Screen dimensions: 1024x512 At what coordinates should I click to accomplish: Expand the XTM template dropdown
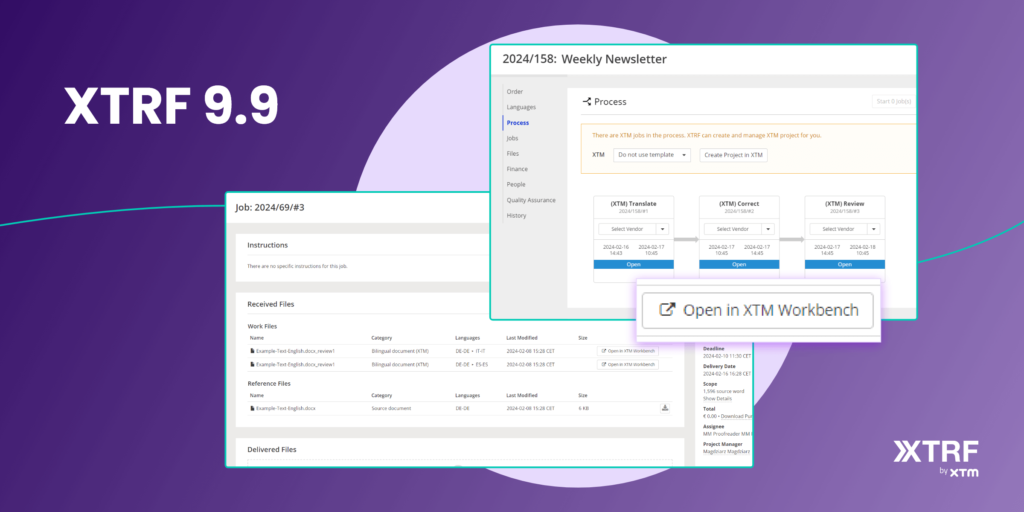tap(652, 155)
